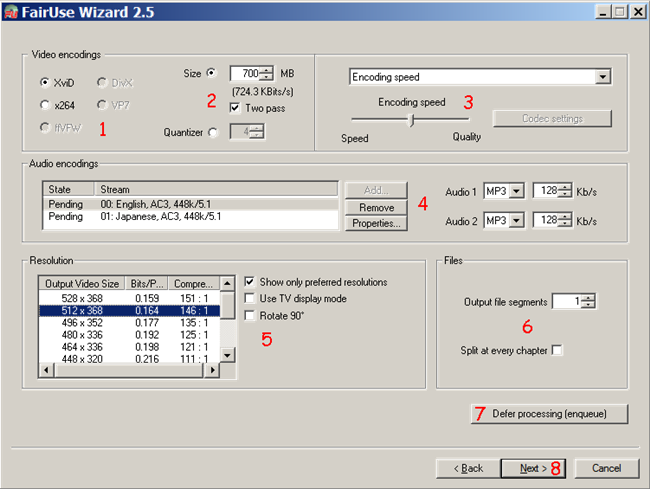Increase Audio 1 bitrate spinner
Viewport: 650px width, 489px height.
[565, 187]
